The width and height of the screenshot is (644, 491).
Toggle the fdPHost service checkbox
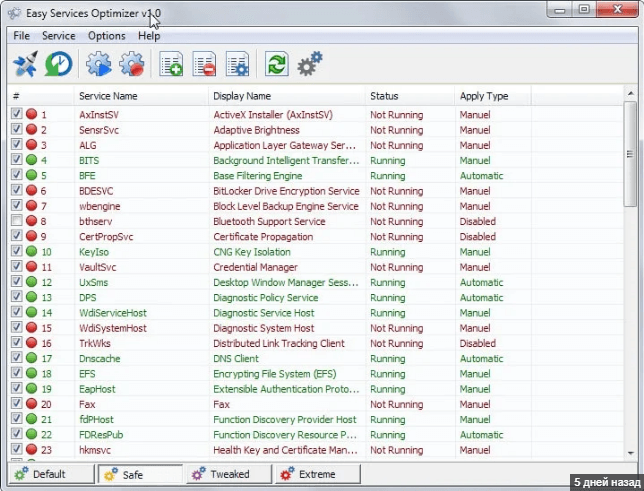[x=16, y=419]
